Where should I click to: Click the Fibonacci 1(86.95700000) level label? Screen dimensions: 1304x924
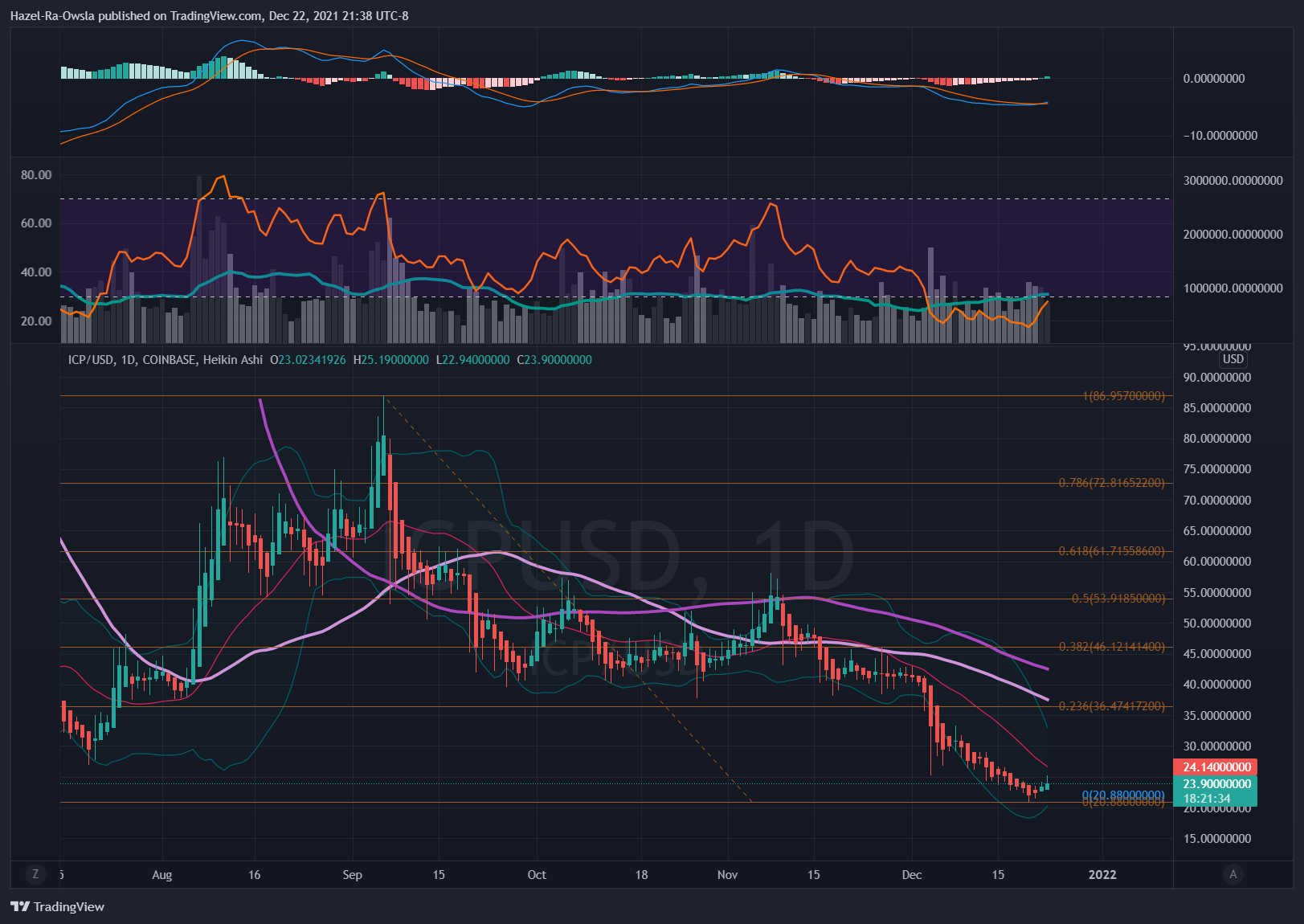point(1123,396)
